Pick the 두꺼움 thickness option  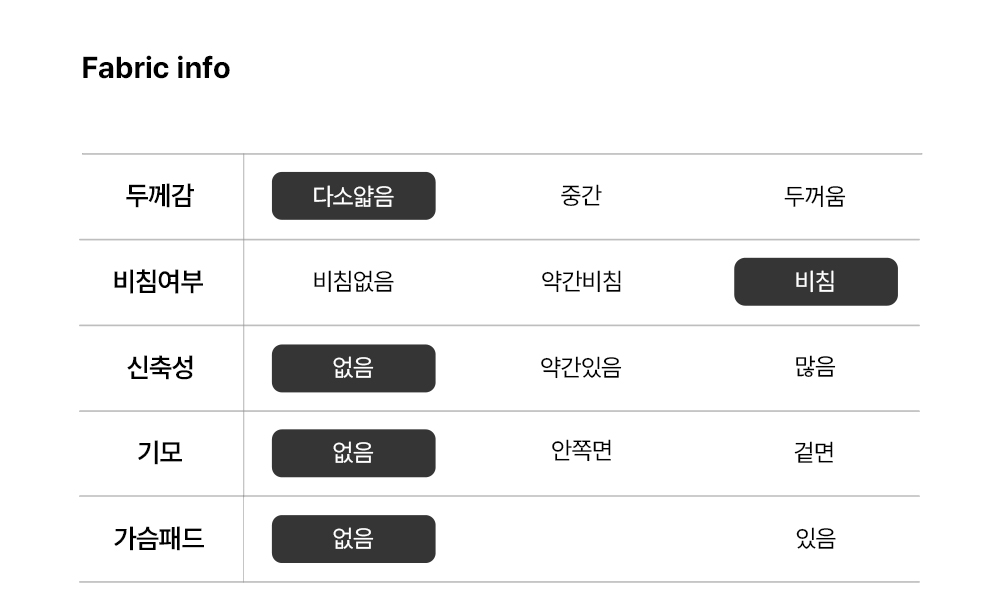coord(814,196)
